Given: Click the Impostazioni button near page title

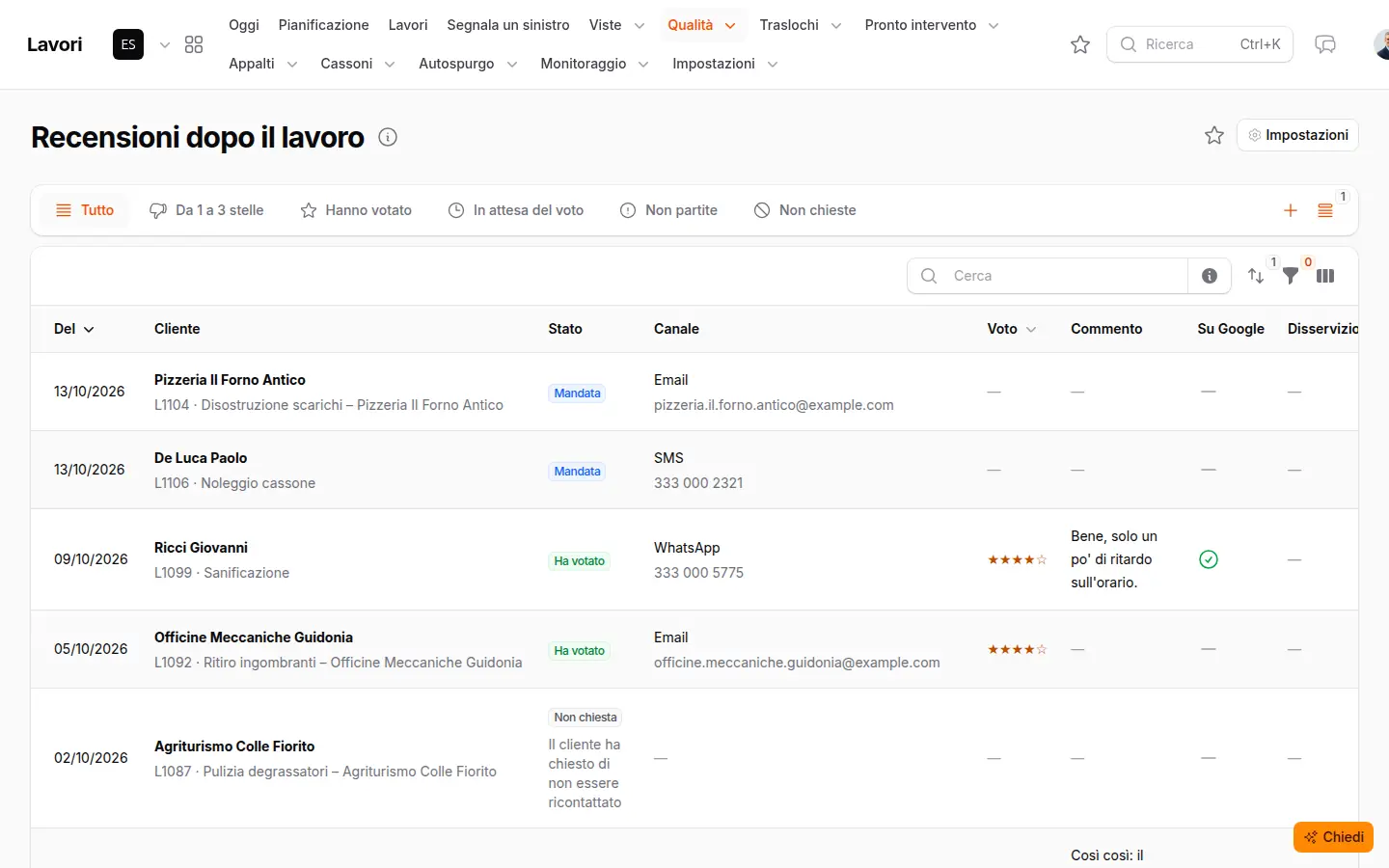Looking at the screenshot, I should click(x=1297, y=135).
